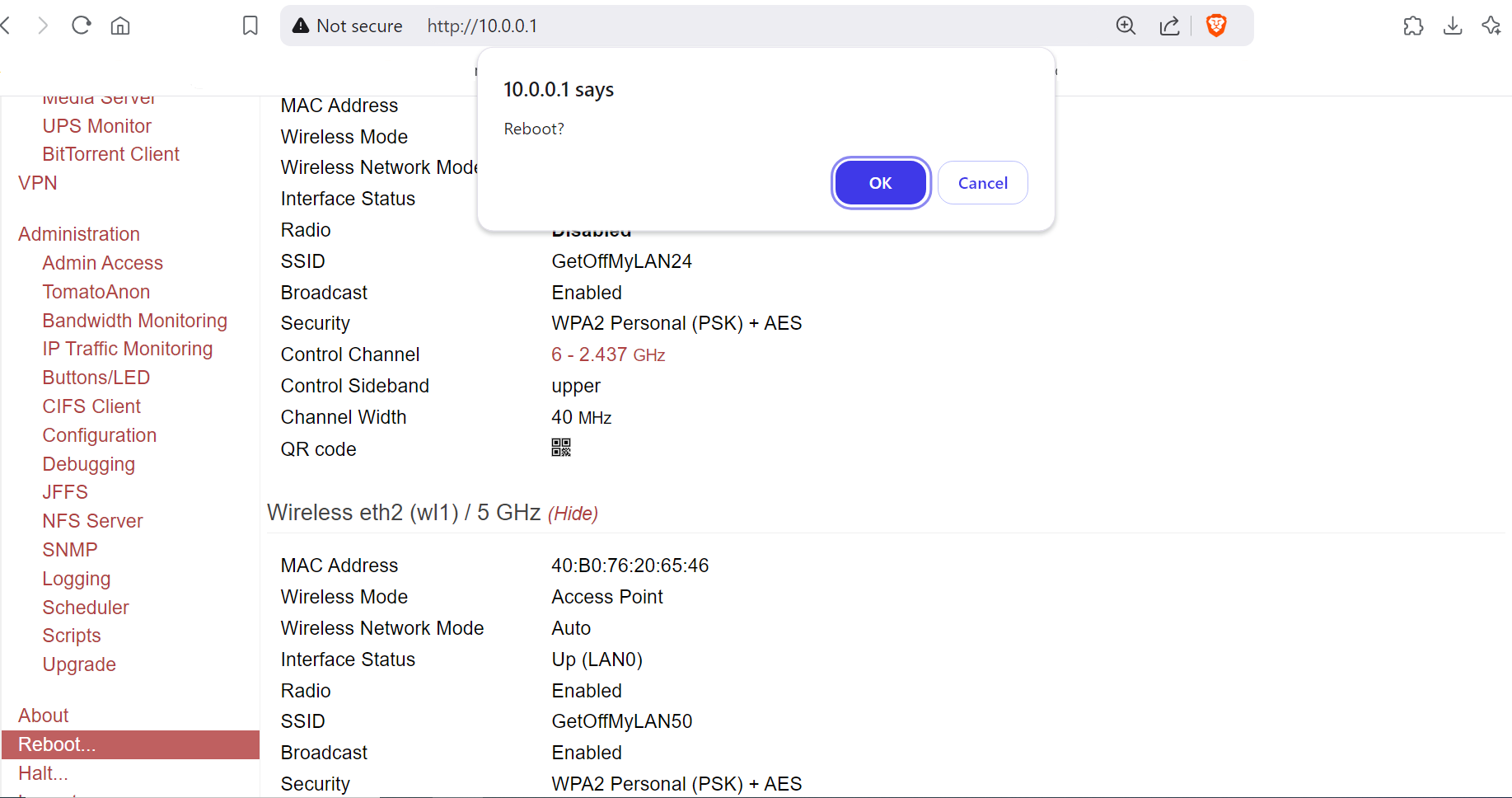
Task: Open the Scheduler page
Action: (x=86, y=608)
